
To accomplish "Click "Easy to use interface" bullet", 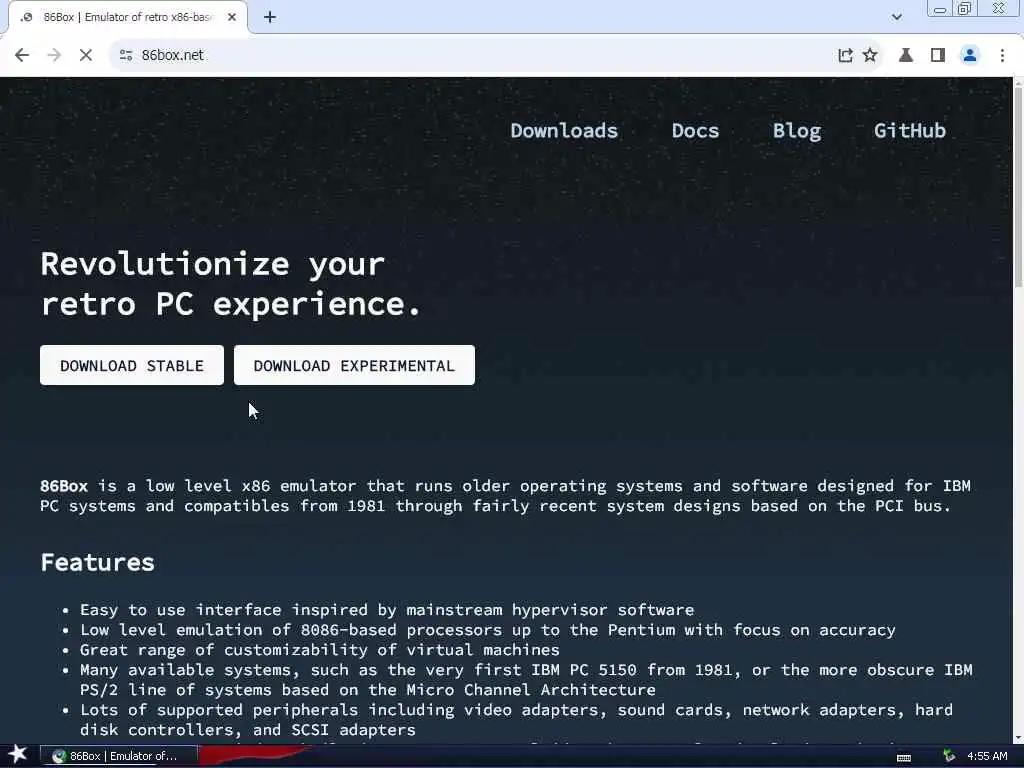I will 387,610.
